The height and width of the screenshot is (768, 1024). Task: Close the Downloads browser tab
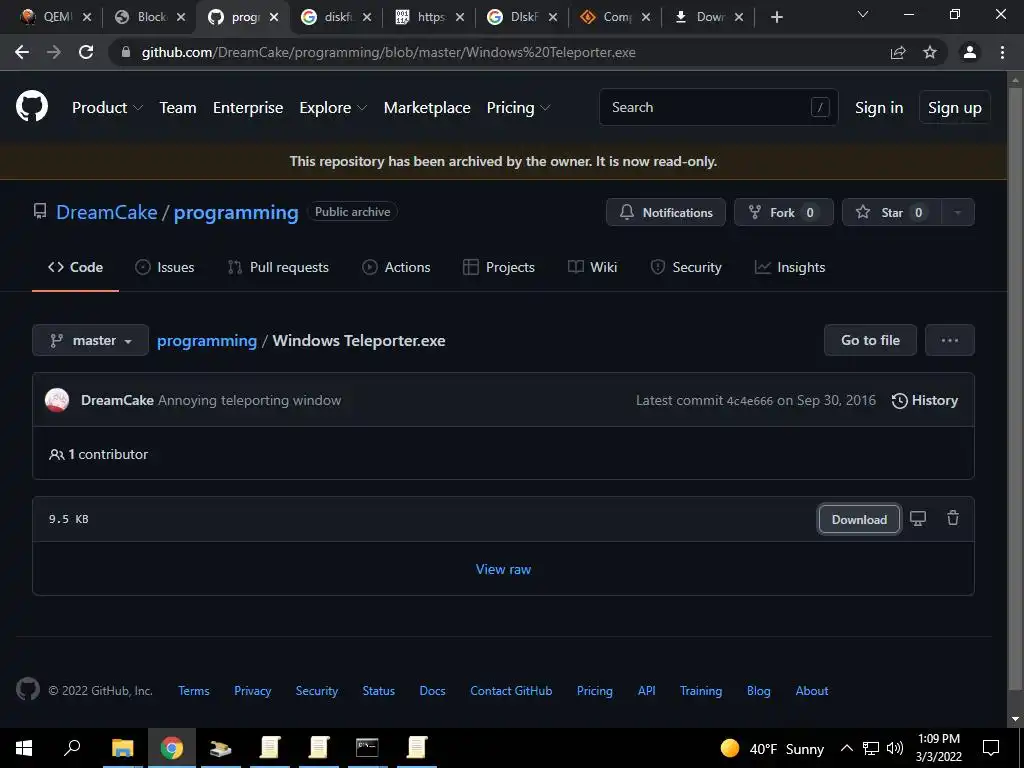pos(739,18)
